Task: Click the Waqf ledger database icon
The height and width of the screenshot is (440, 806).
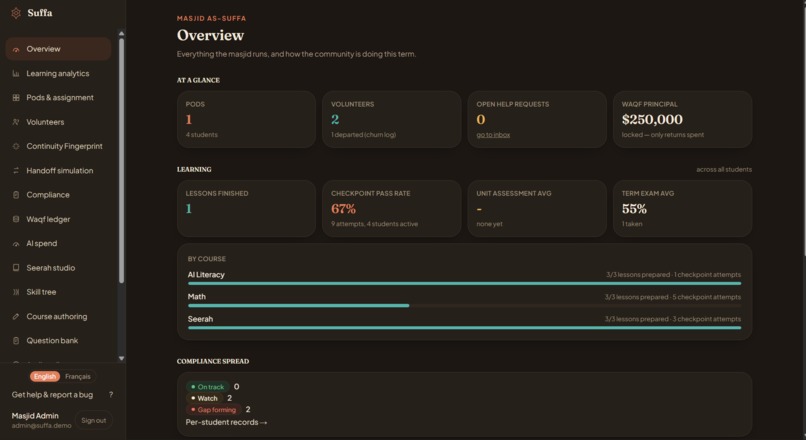Action: (16, 219)
